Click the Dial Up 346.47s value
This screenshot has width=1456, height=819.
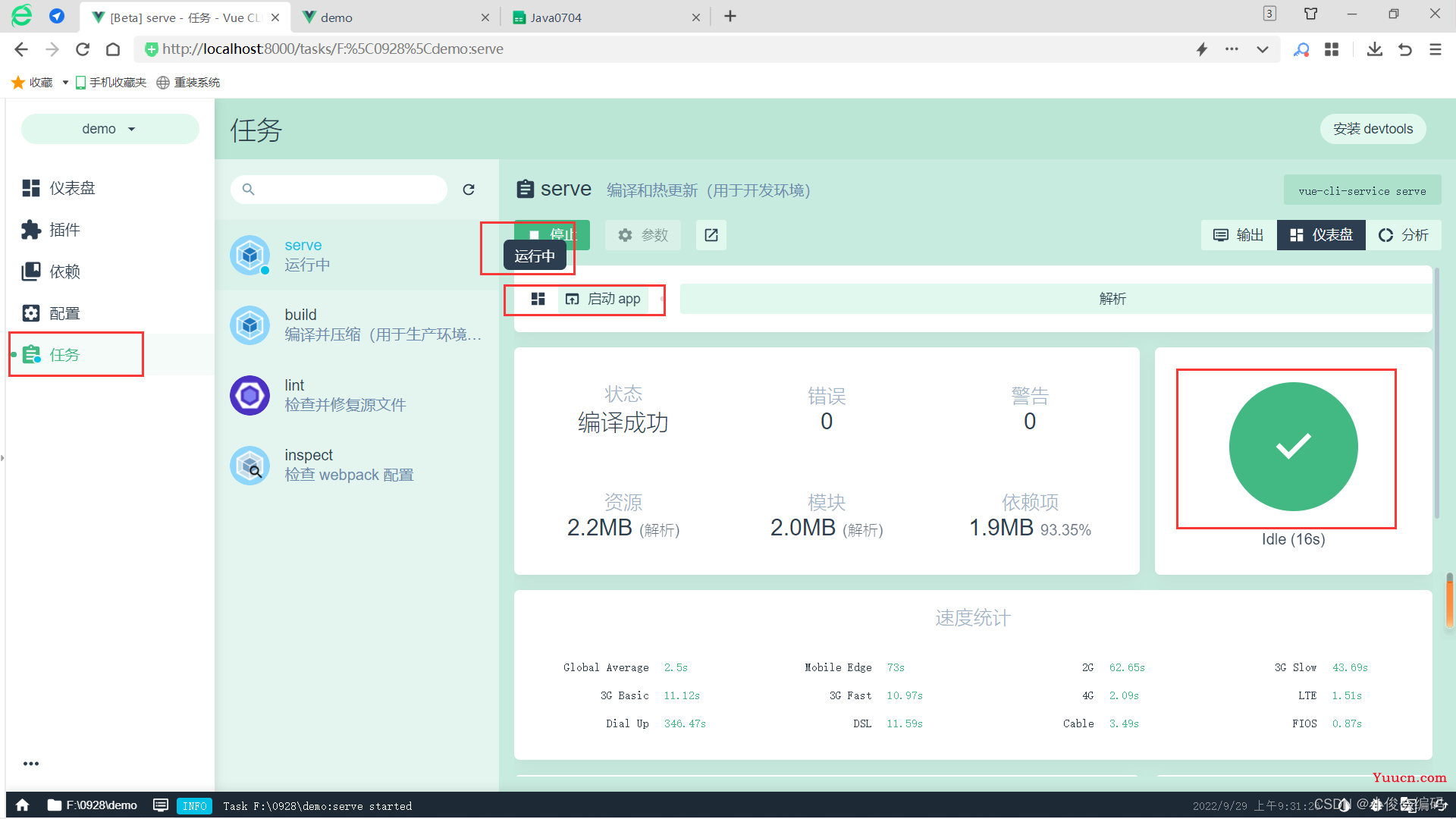point(685,723)
